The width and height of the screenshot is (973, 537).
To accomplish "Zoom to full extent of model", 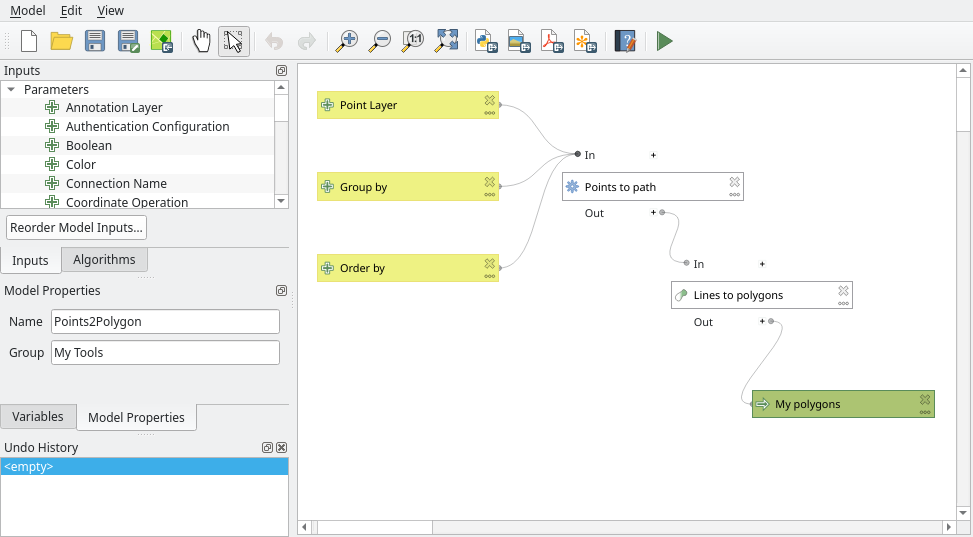I will tap(446, 41).
